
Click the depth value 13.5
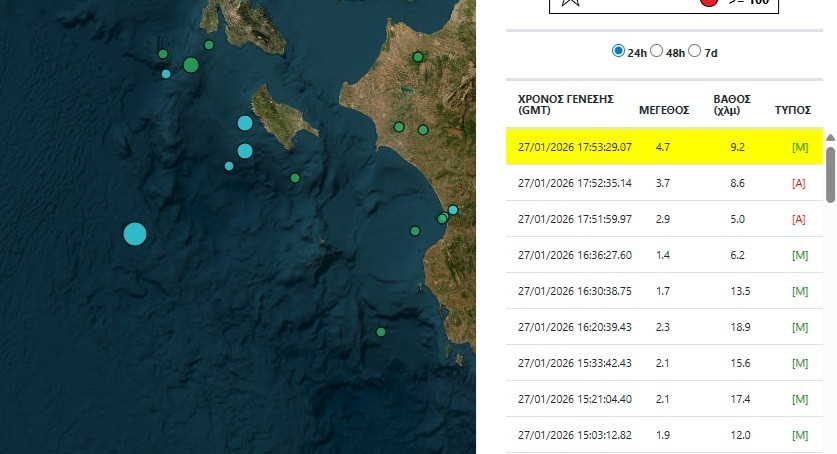[740, 291]
